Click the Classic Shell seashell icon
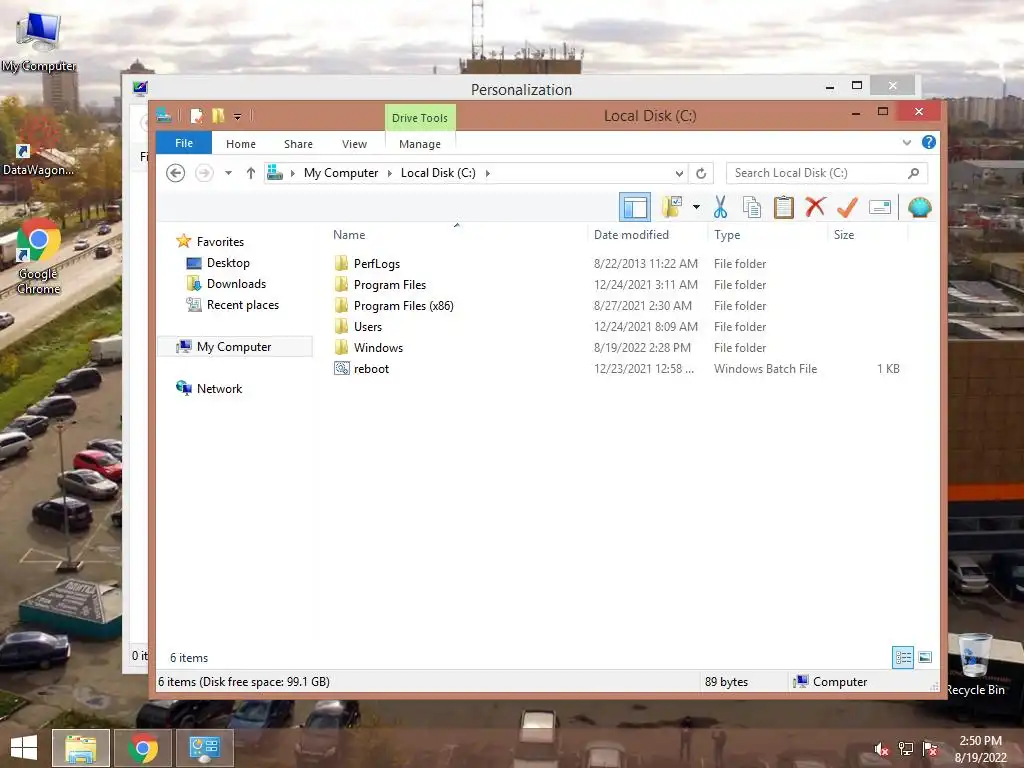 (x=920, y=208)
